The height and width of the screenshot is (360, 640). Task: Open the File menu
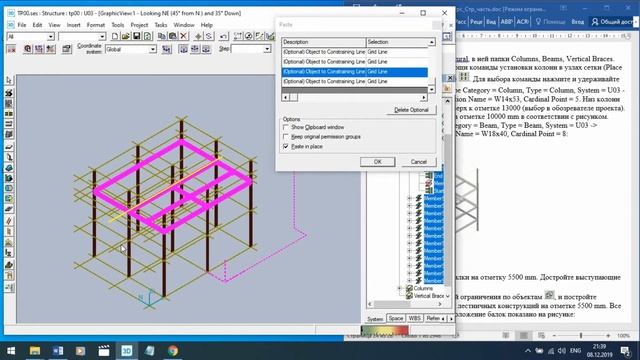[x=22, y=25]
